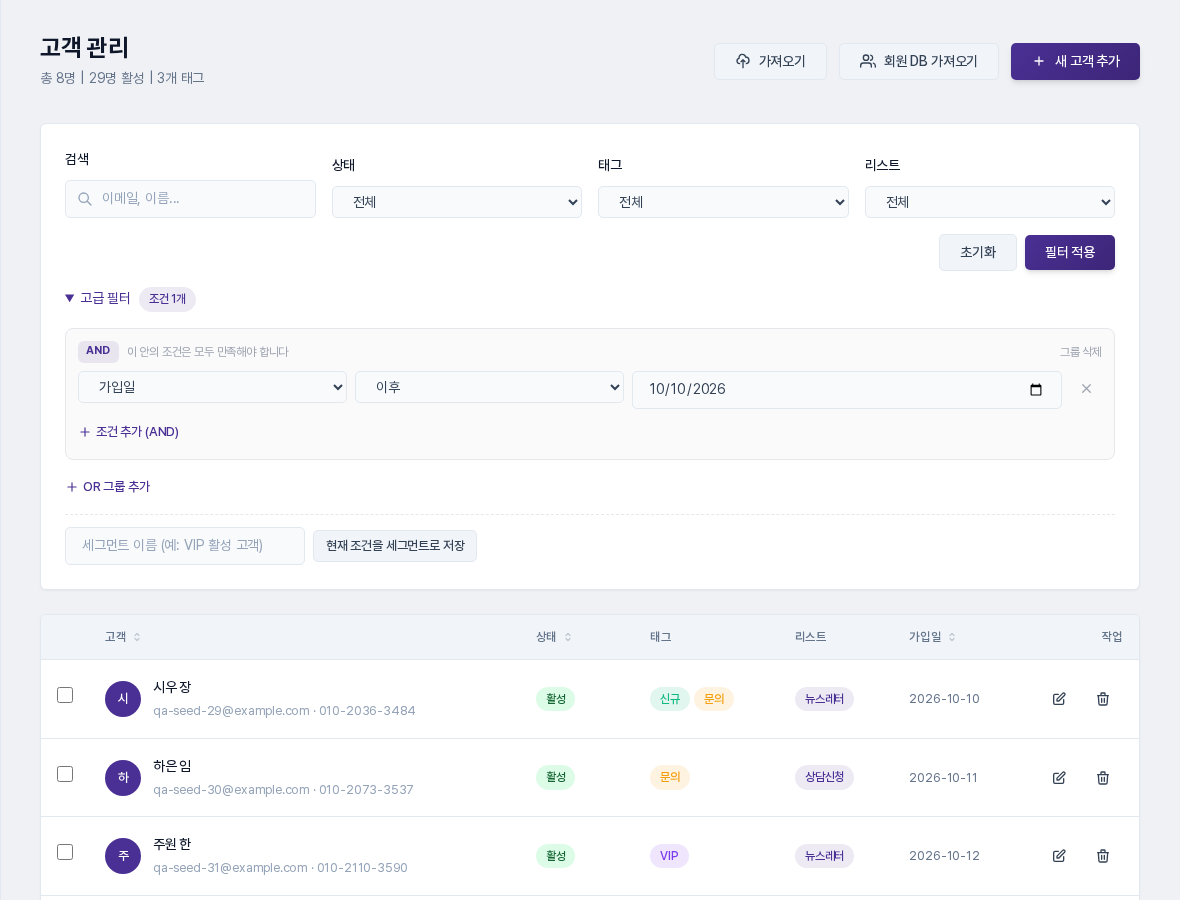Click the trash icon for 시우 장
This screenshot has height=900, width=1180.
tap(1102, 699)
